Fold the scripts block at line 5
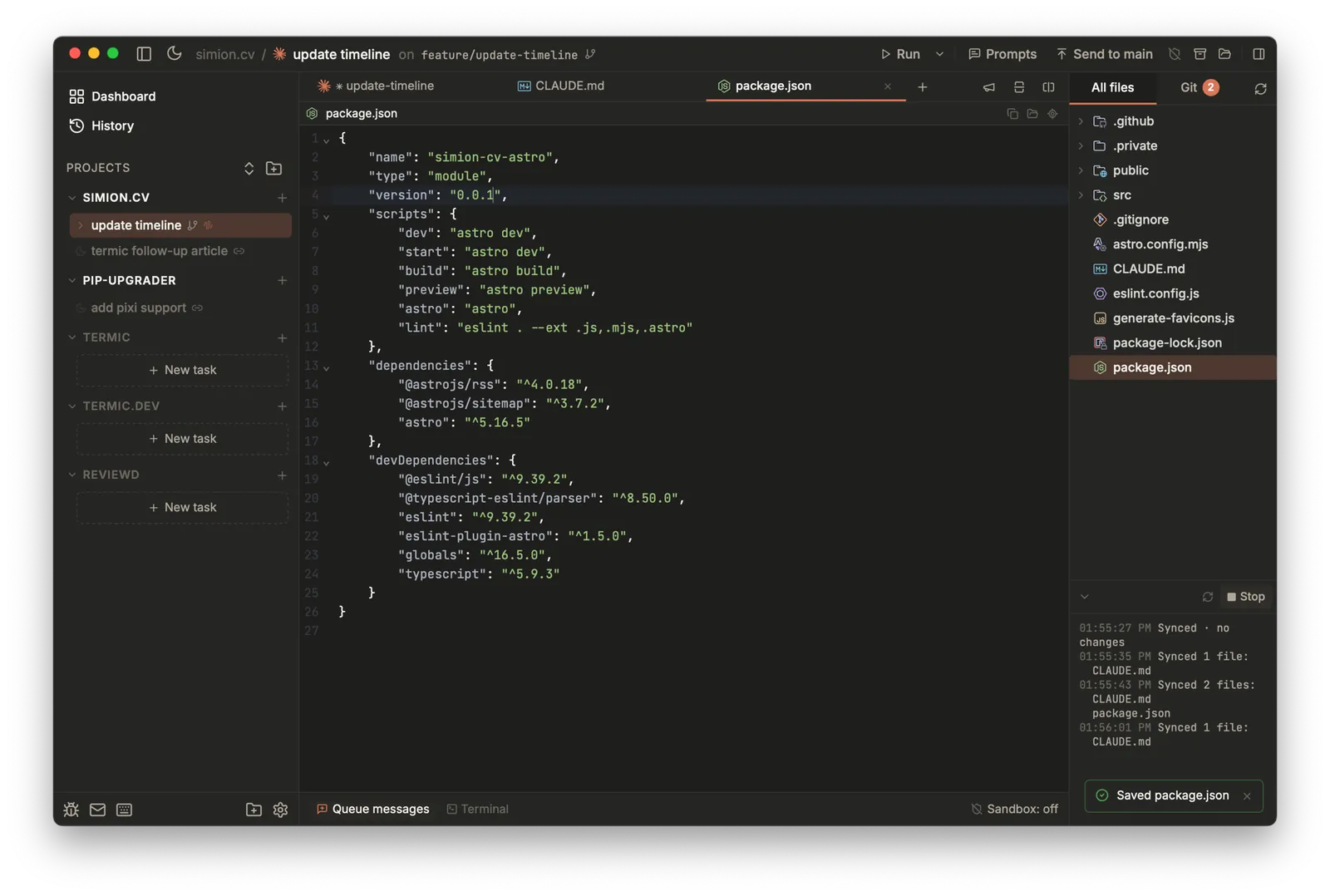 coord(327,216)
